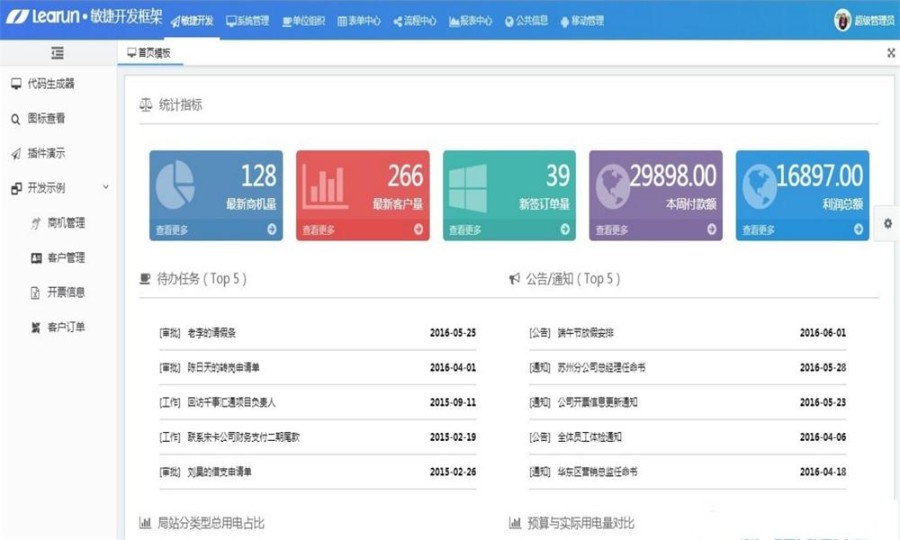Open the 2016-04-01 转岗申请单 task row
This screenshot has height=540, width=900.
[317, 367]
